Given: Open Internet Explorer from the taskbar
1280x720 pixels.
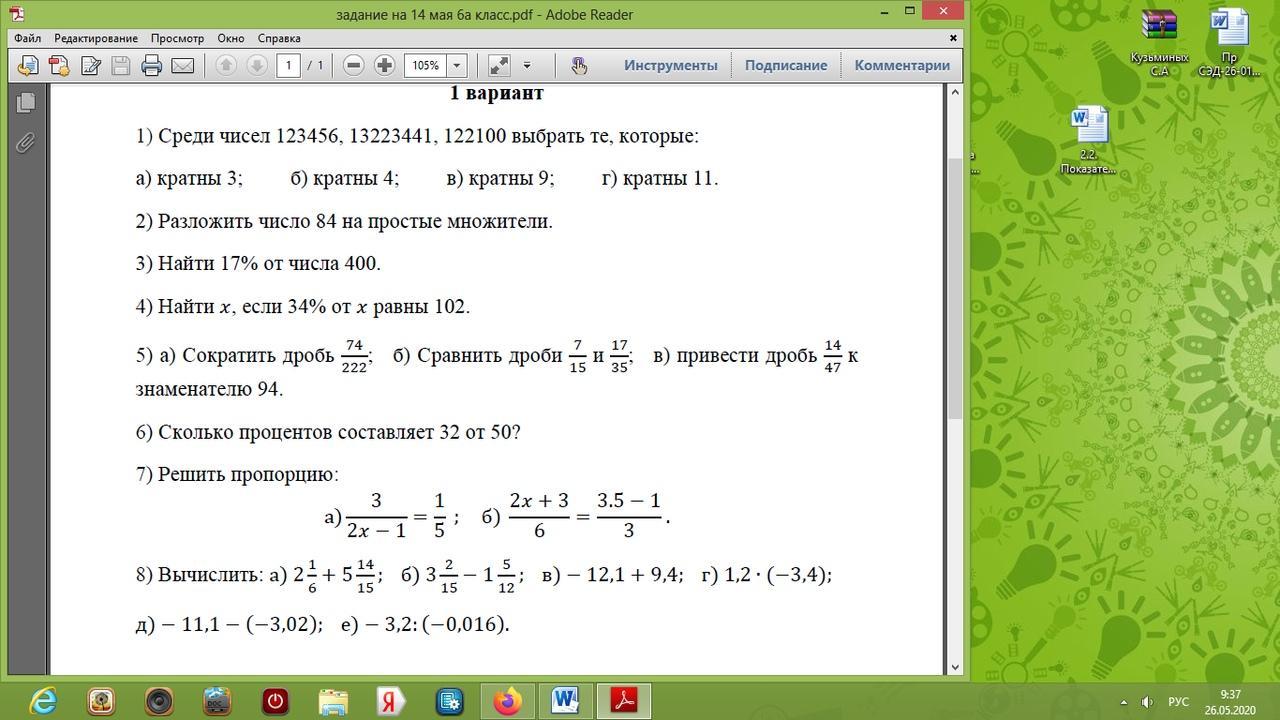Looking at the screenshot, I should pyautogui.click(x=43, y=701).
